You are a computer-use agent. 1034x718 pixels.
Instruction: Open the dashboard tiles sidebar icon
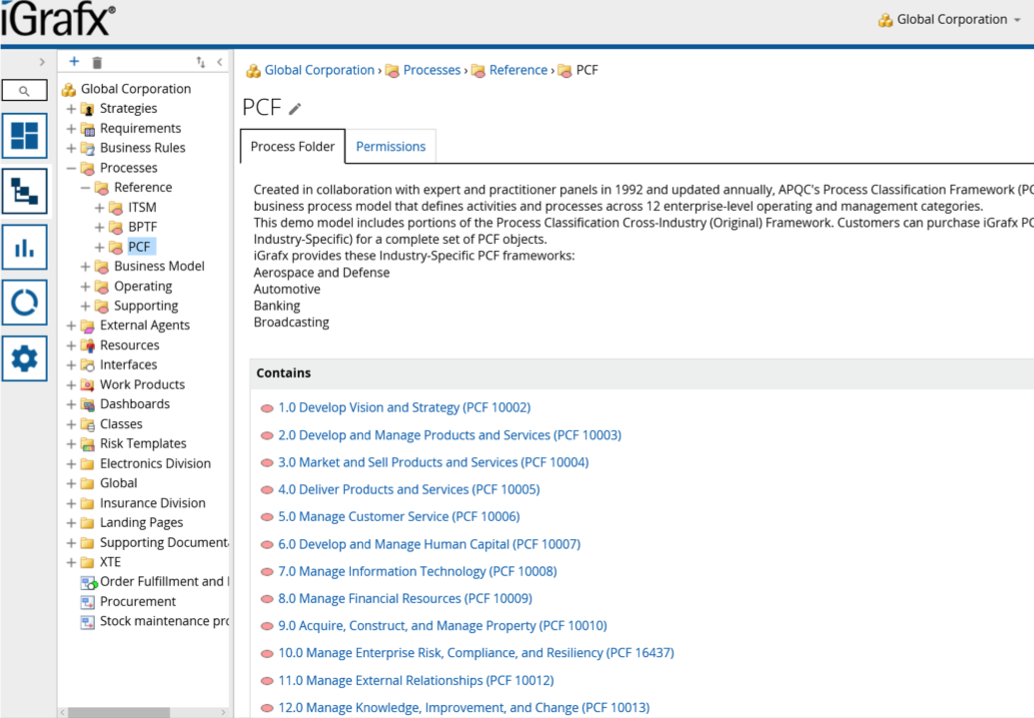(24, 136)
